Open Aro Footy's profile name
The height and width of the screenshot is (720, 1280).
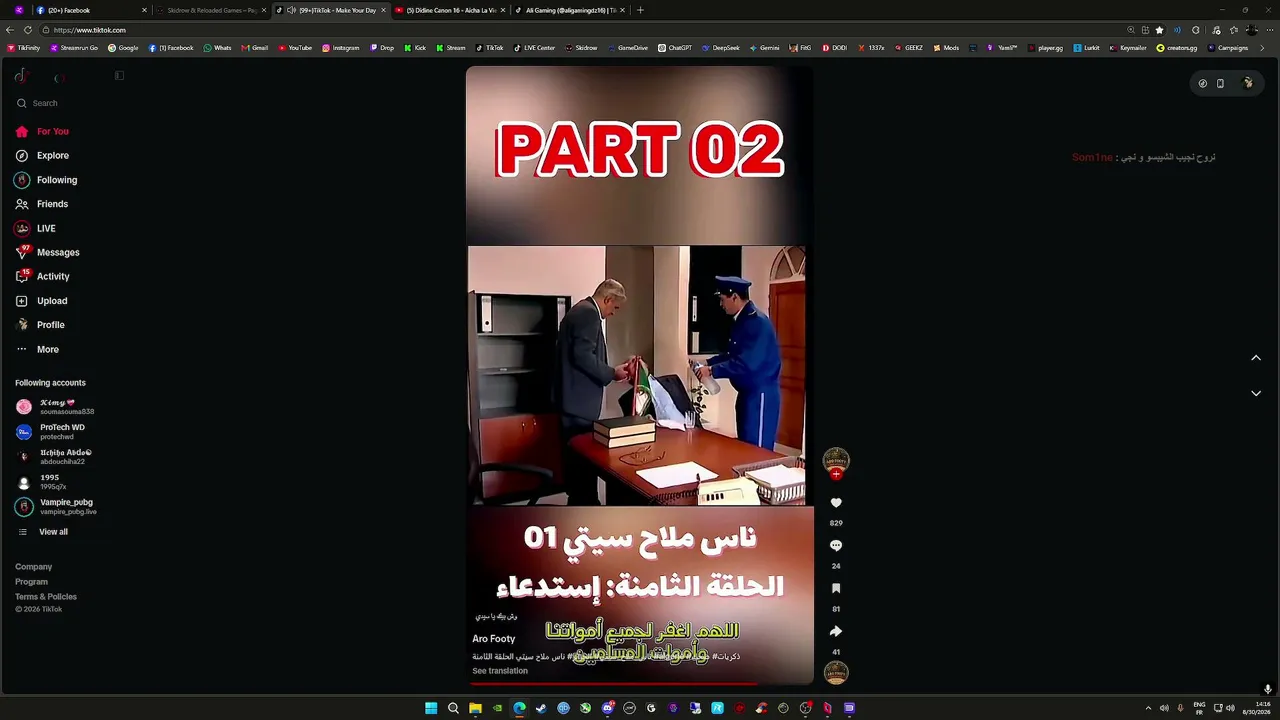pos(494,639)
